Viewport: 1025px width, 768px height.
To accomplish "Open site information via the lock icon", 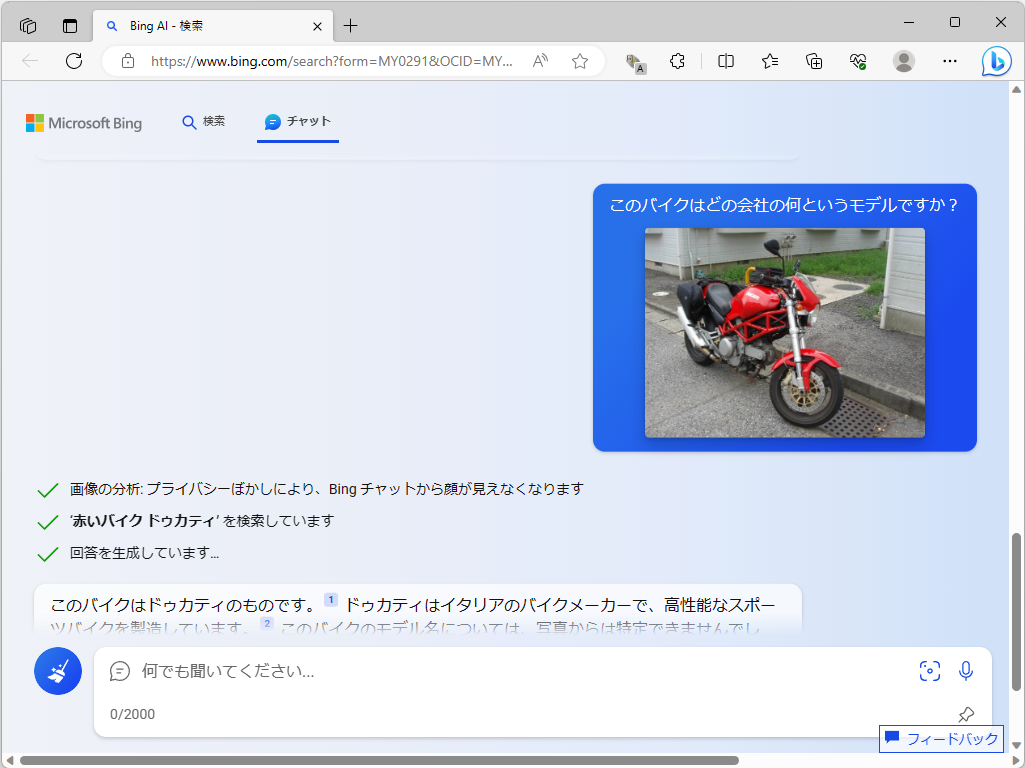I will tap(126, 61).
